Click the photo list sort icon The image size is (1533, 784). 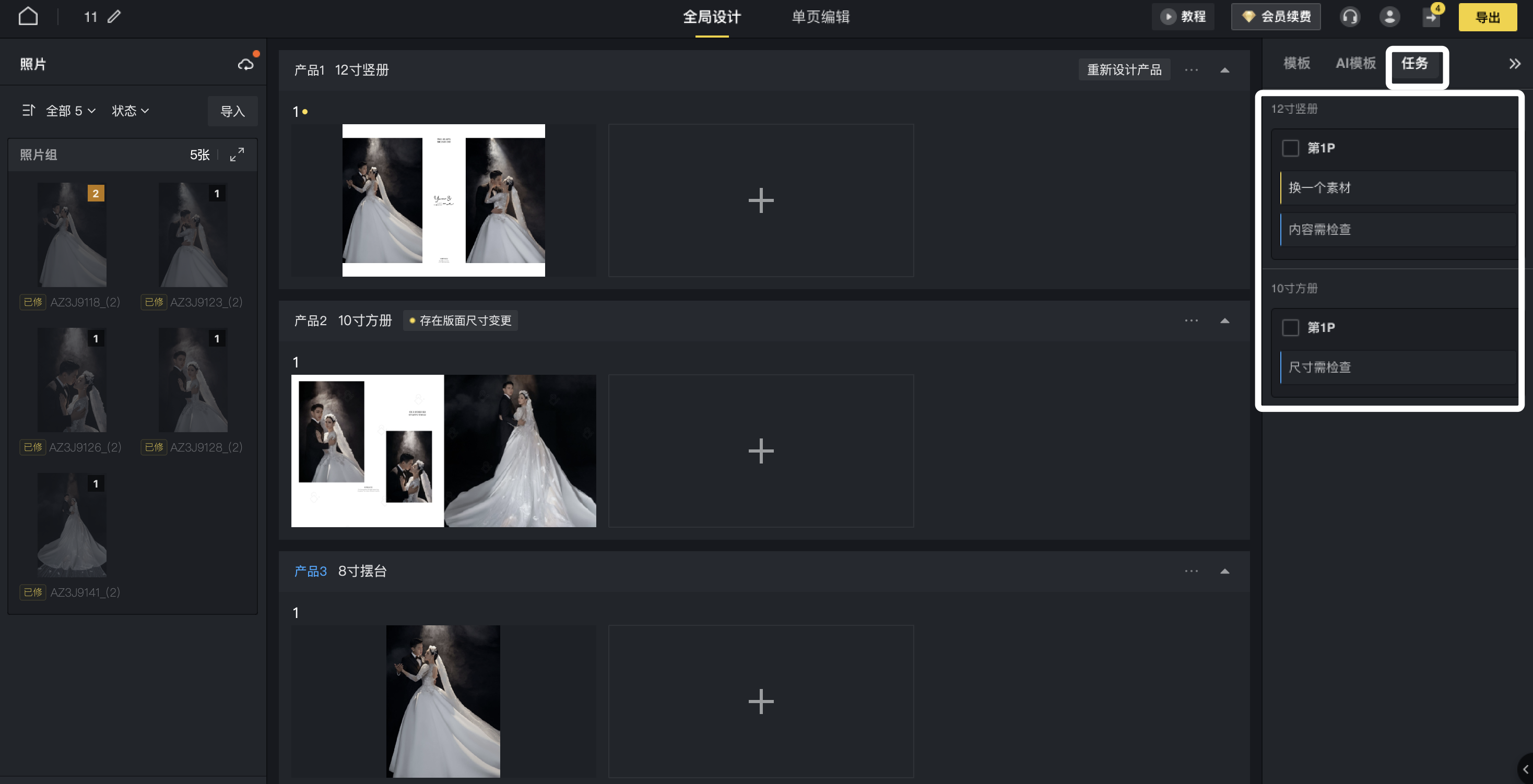[28, 111]
